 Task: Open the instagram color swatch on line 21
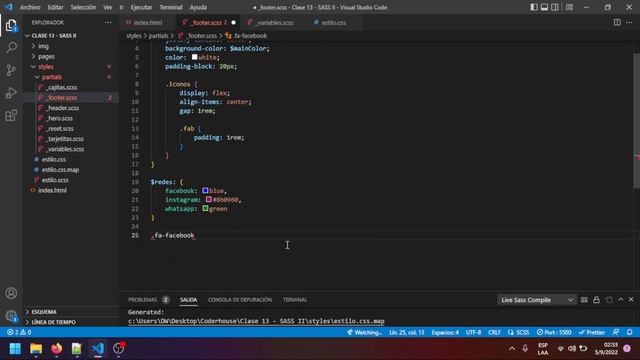(x=209, y=200)
